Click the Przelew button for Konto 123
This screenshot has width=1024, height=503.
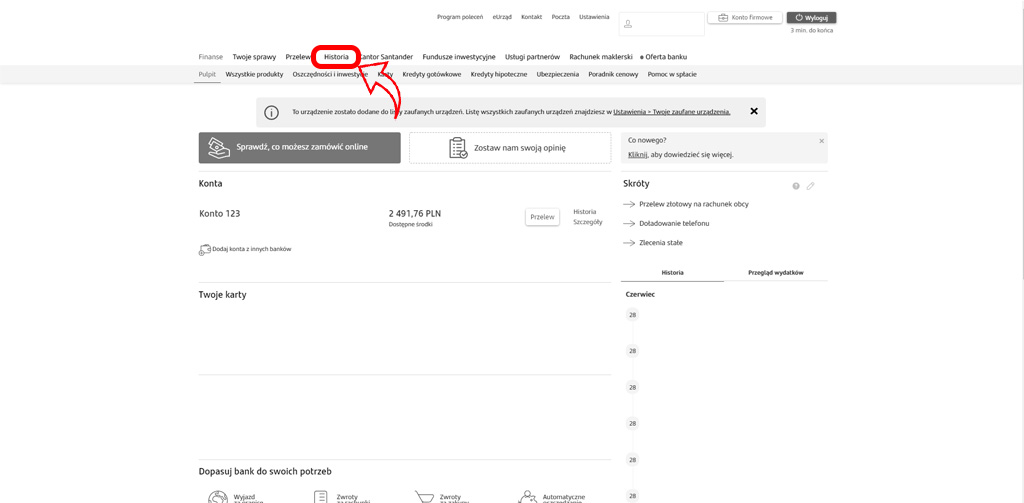point(542,216)
